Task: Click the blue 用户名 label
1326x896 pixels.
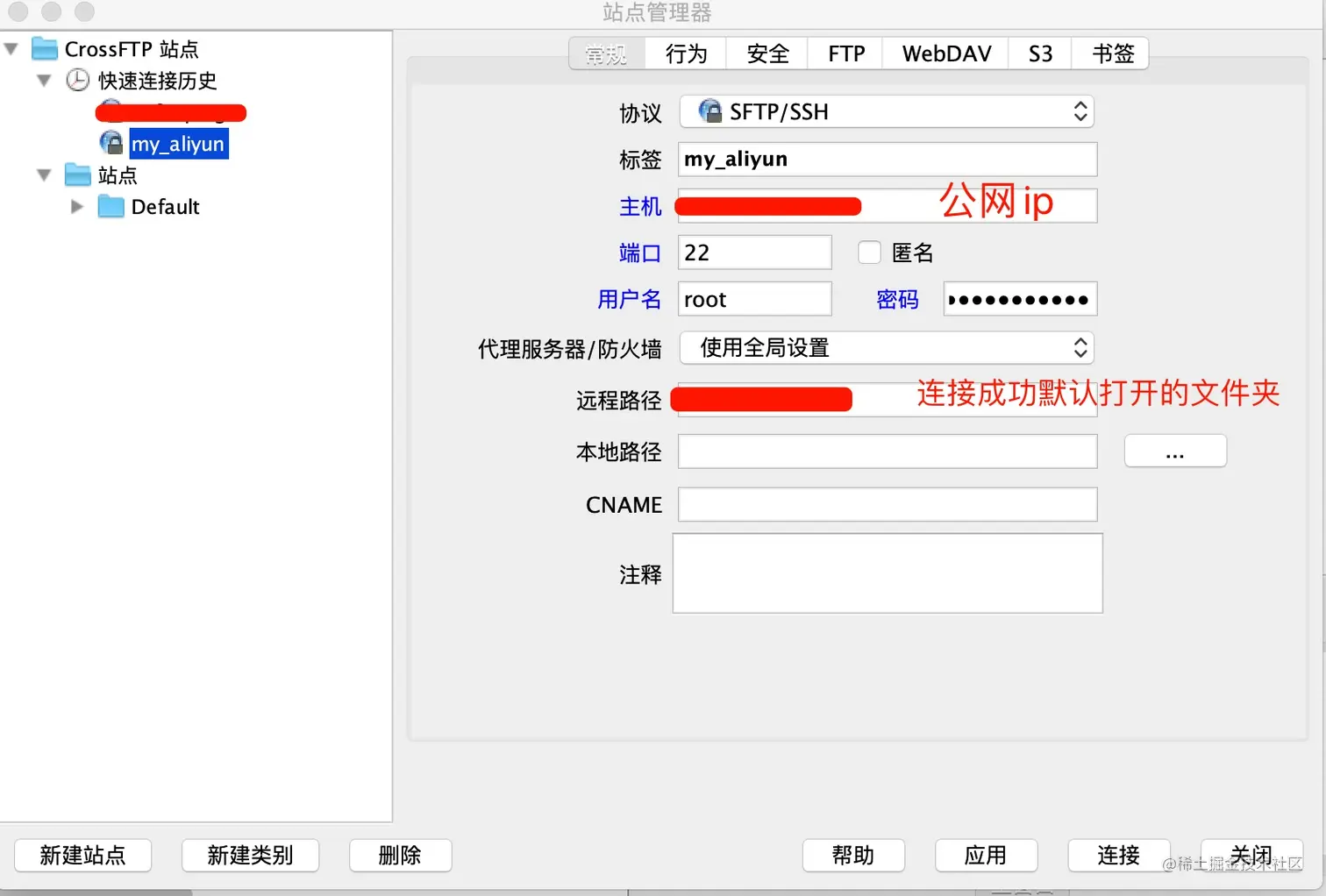Action: click(x=630, y=299)
